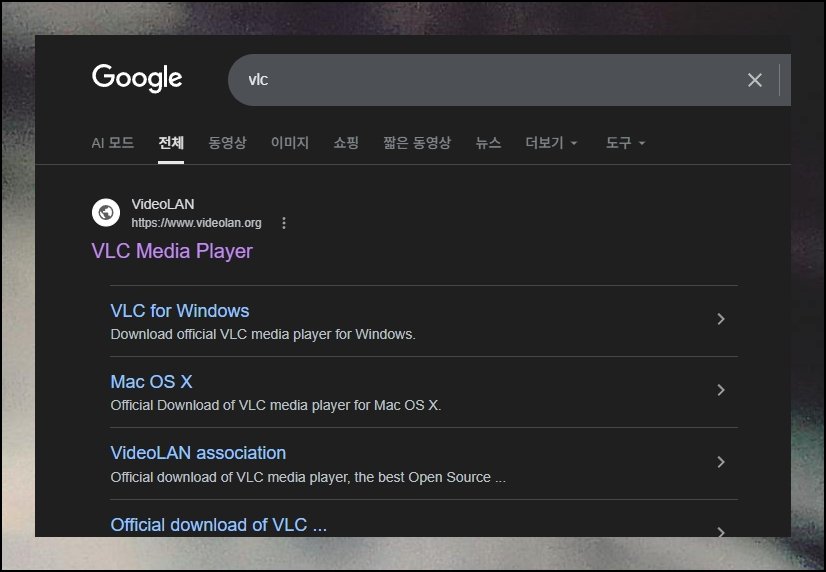Image resolution: width=826 pixels, height=572 pixels.
Task: Click the text Download official VLC media player for Windows
Action: [x=263, y=334]
